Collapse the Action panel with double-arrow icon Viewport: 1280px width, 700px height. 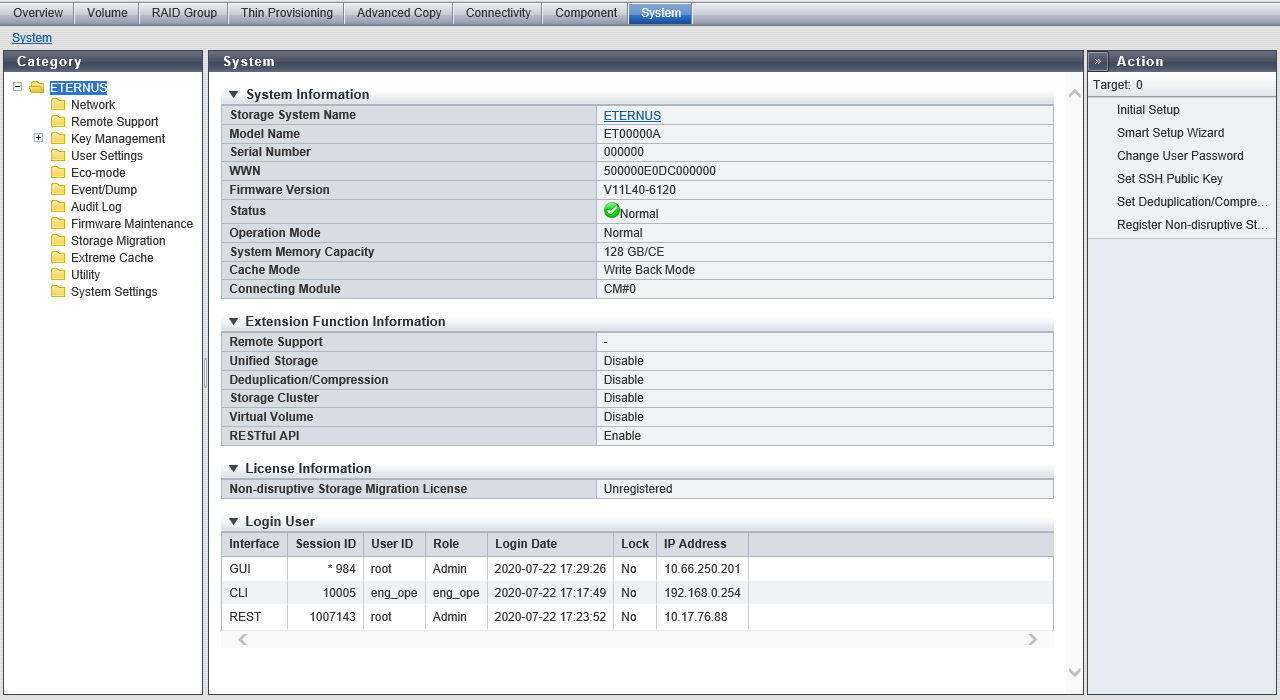(x=1098, y=61)
